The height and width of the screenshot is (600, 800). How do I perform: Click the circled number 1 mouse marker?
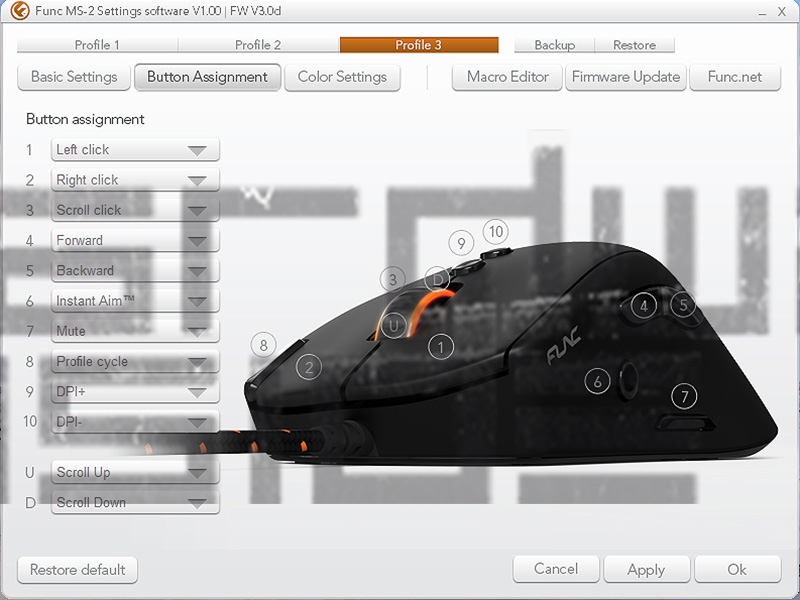(x=440, y=347)
